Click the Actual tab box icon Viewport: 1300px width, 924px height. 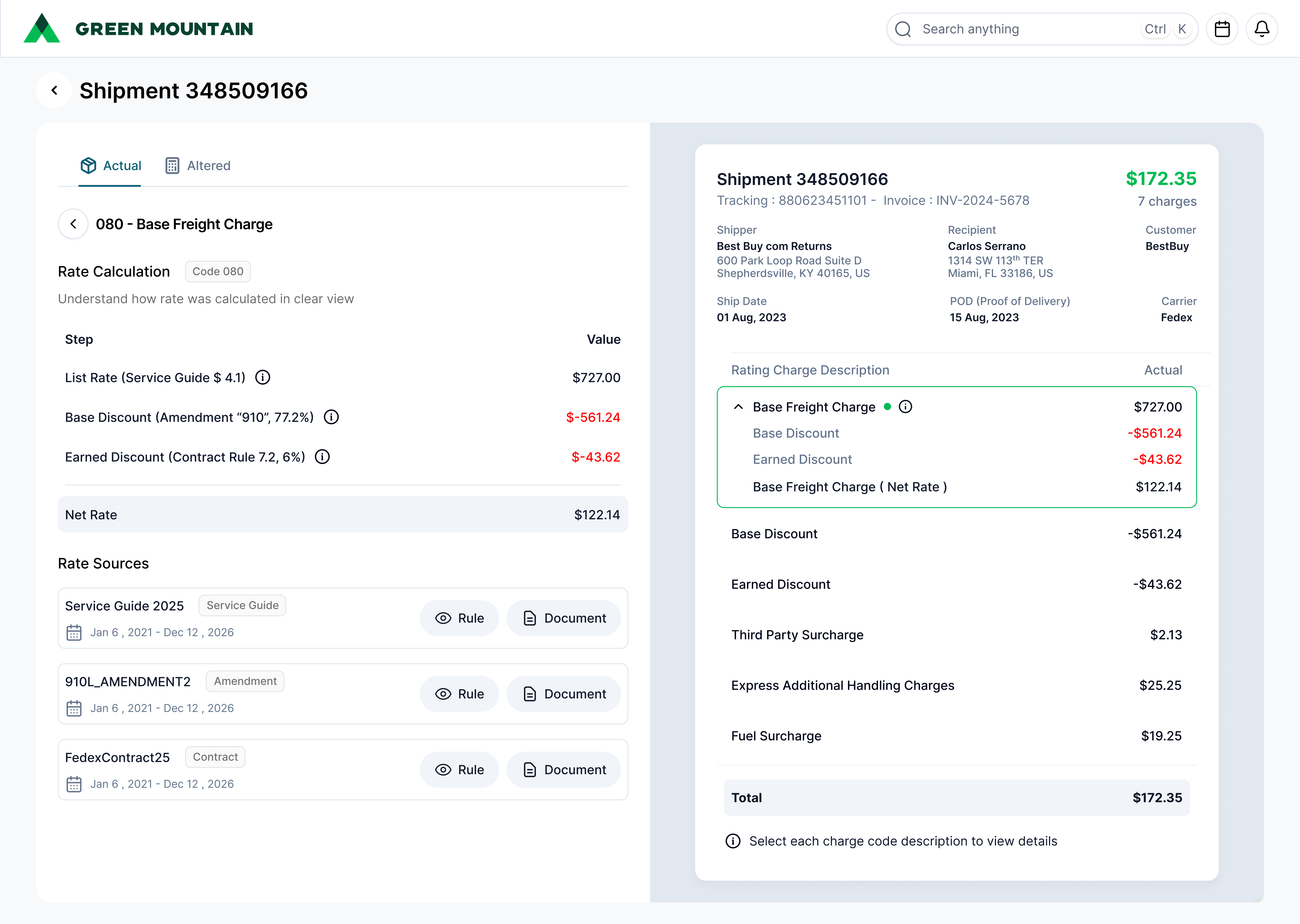pos(88,166)
